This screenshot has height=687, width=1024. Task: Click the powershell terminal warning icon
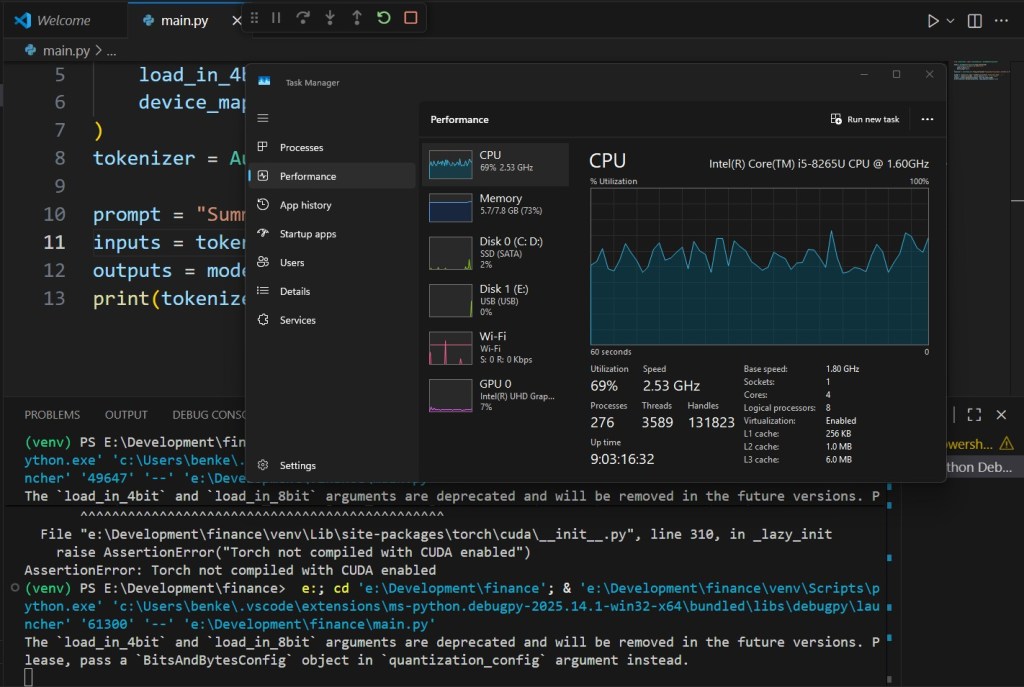click(1006, 444)
